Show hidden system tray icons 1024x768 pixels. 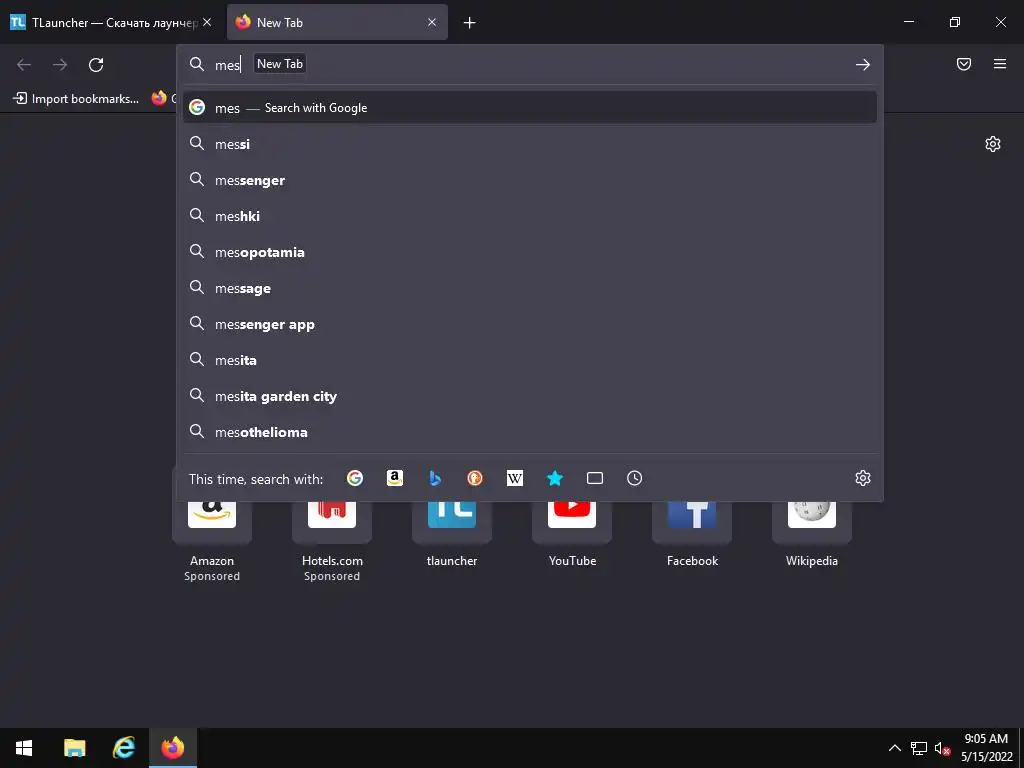895,748
